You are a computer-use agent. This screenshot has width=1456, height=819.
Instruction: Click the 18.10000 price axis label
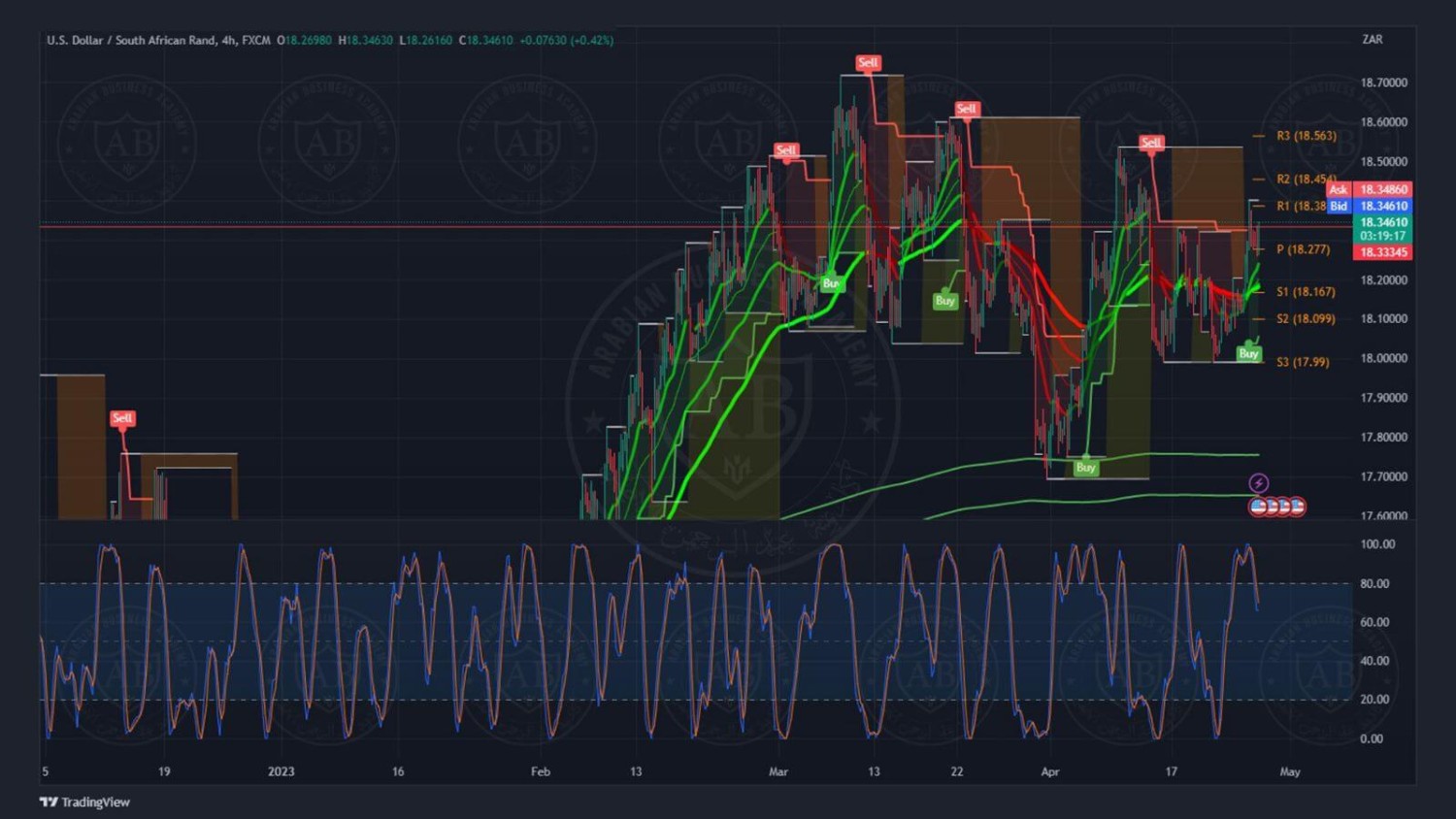(x=1384, y=318)
